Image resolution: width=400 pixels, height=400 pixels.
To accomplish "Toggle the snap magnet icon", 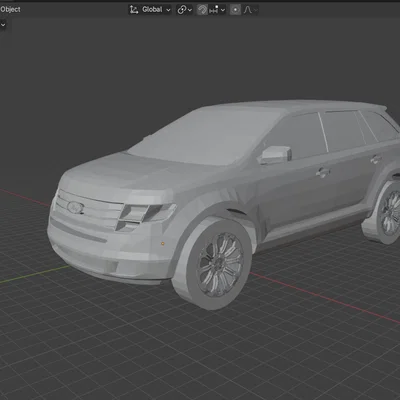I will [202, 10].
